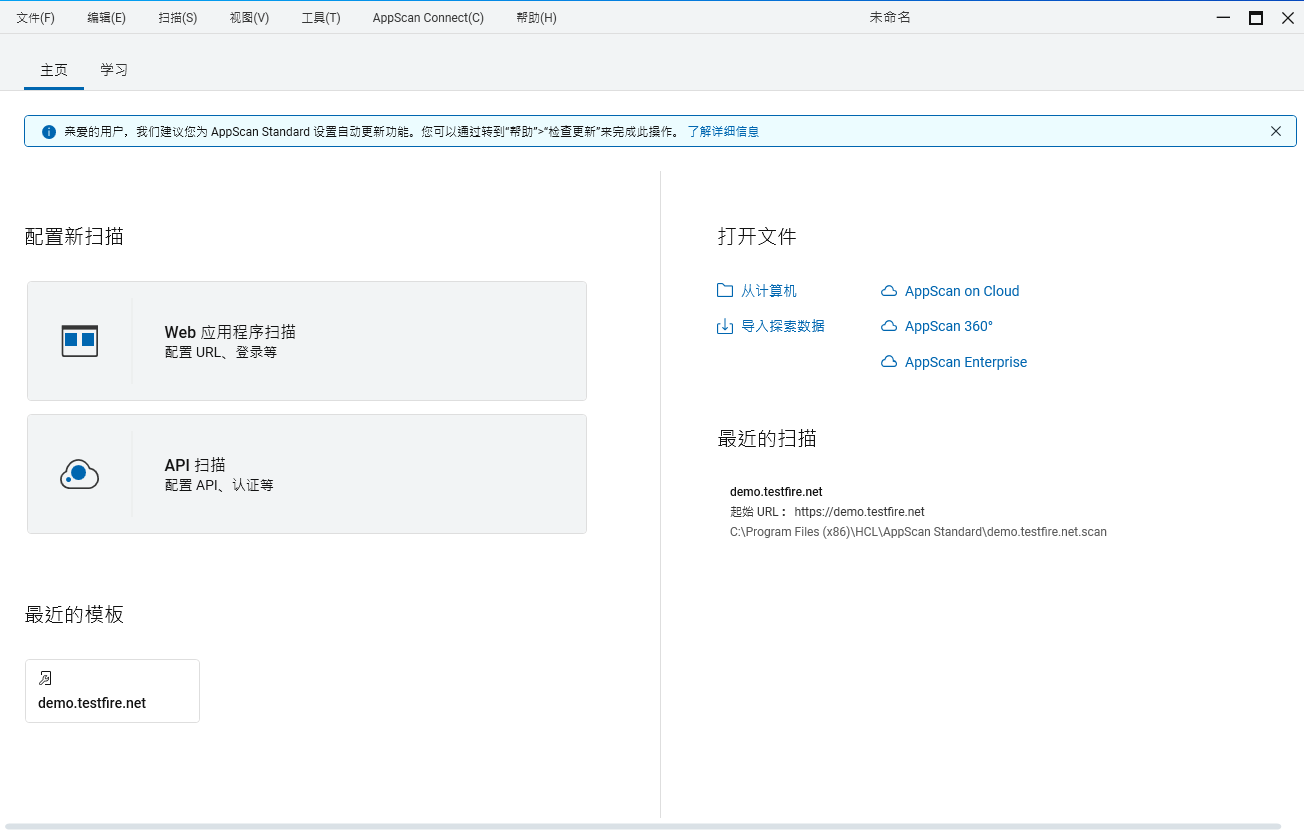This screenshot has height=835, width=1304.
Task: Click the template icon above demo.testfire.net
Action: (45, 678)
